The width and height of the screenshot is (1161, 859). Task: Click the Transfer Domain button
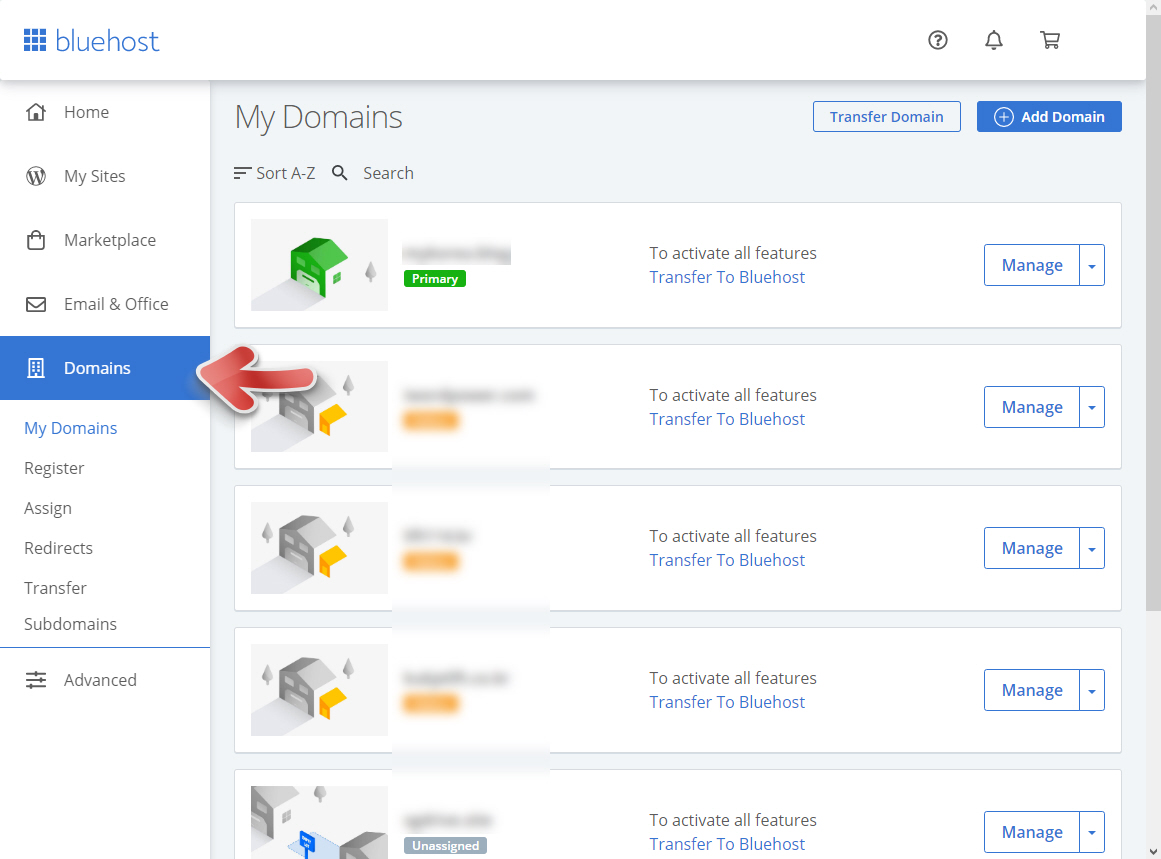click(886, 117)
